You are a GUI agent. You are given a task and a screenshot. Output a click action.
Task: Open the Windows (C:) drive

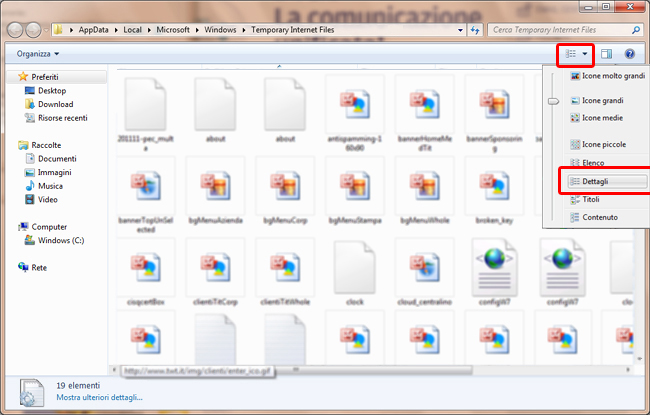61,240
